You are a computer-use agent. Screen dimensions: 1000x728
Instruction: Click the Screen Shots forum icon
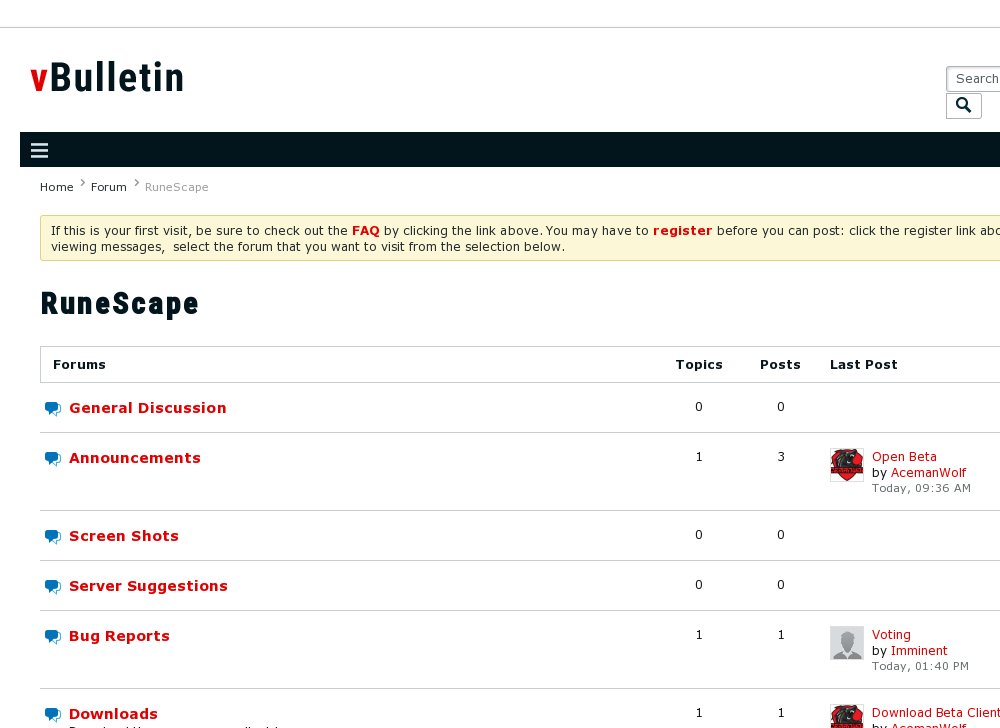tap(53, 536)
